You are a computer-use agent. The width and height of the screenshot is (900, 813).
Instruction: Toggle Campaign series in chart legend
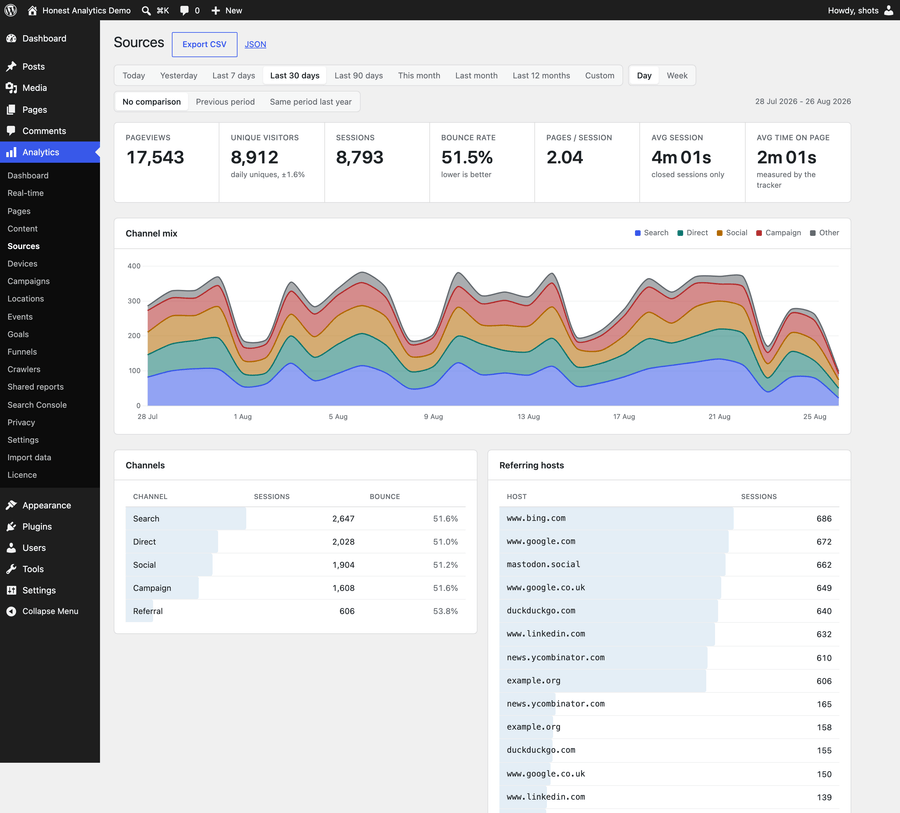coord(778,233)
